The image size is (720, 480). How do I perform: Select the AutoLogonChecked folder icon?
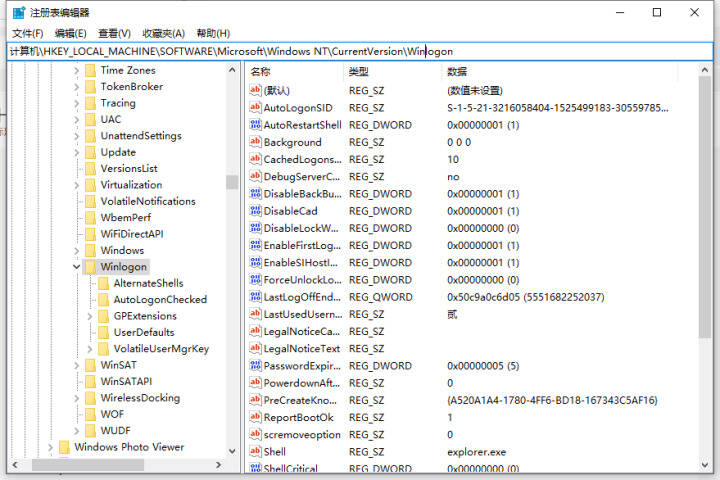pyautogui.click(x=104, y=299)
